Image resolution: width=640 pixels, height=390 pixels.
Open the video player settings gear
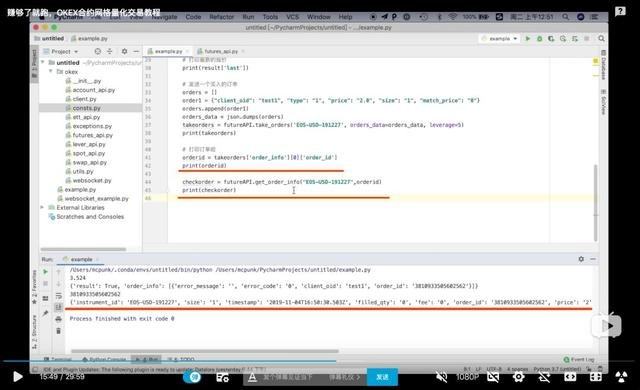coord(518,377)
